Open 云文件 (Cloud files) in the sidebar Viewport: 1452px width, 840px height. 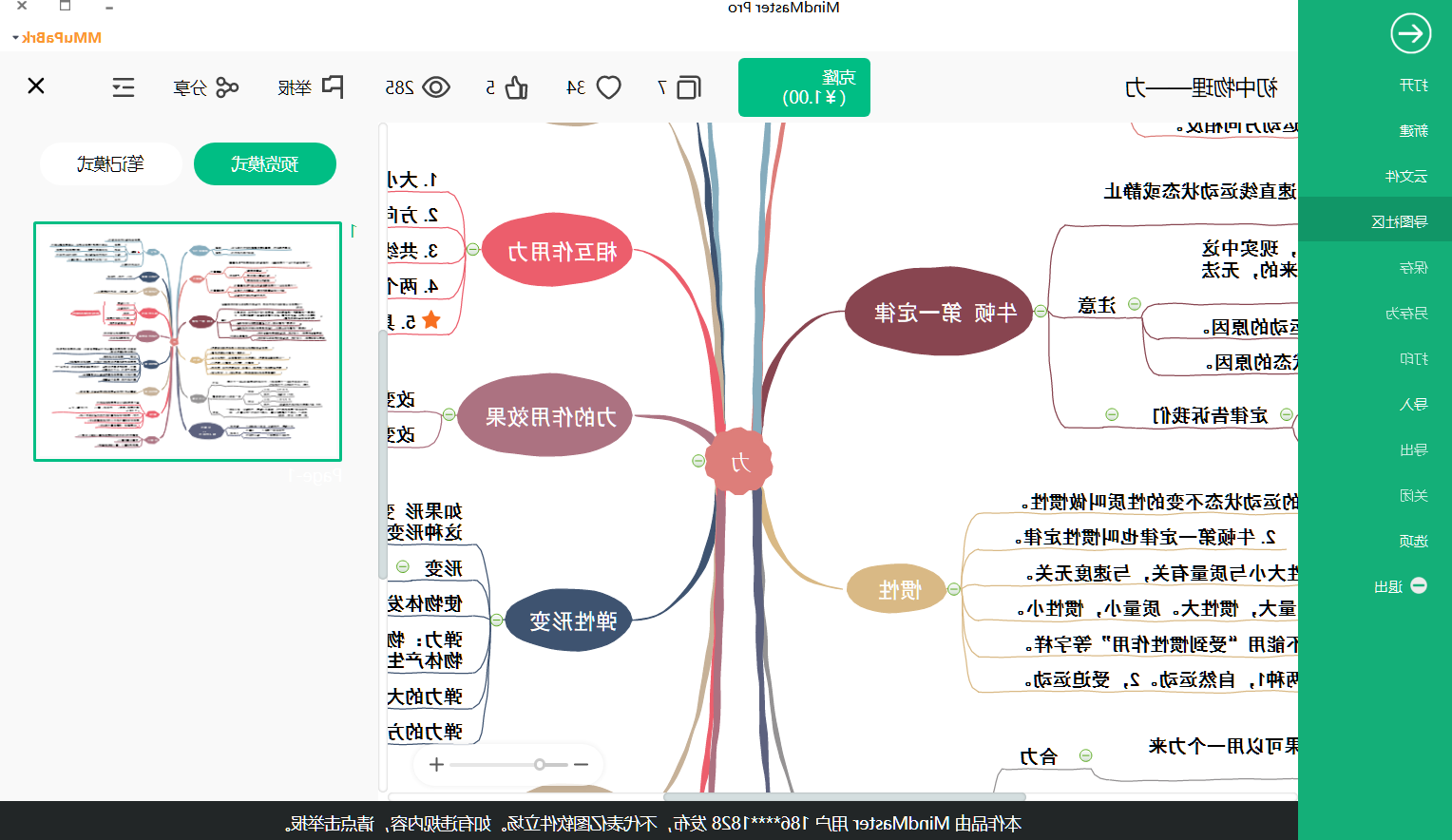point(1406,177)
